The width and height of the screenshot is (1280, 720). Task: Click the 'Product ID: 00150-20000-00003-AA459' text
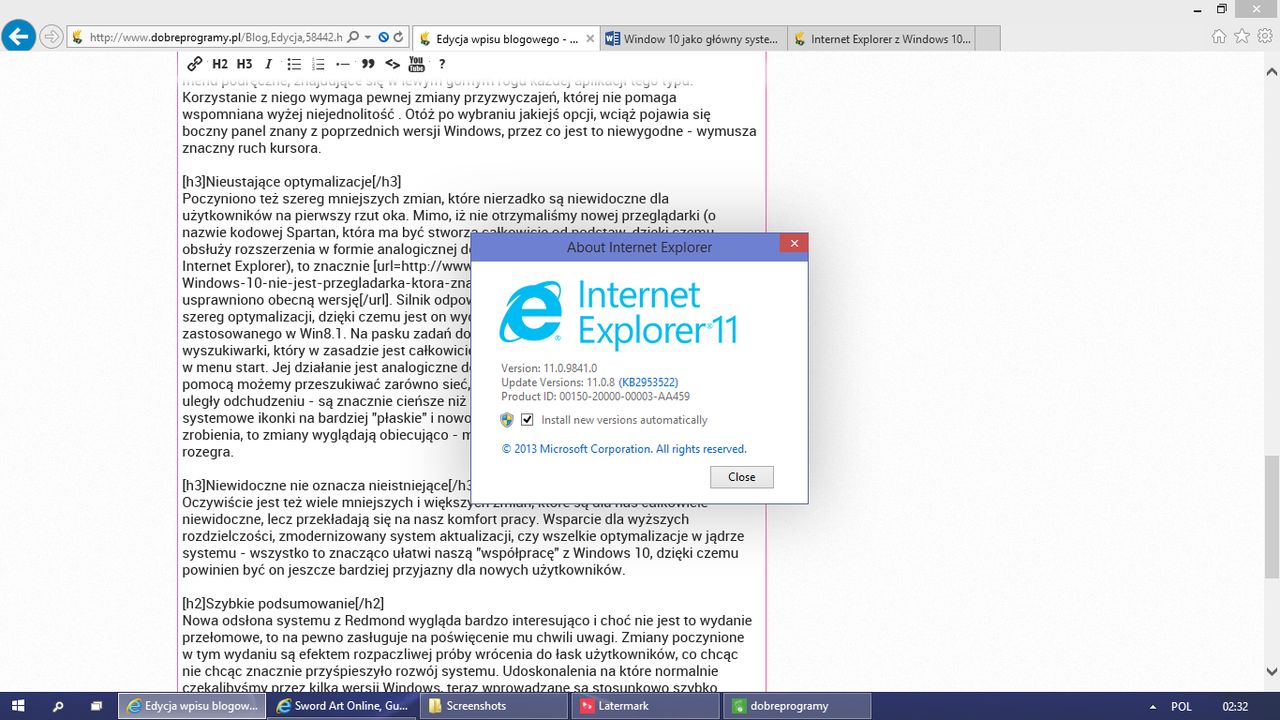(x=595, y=396)
